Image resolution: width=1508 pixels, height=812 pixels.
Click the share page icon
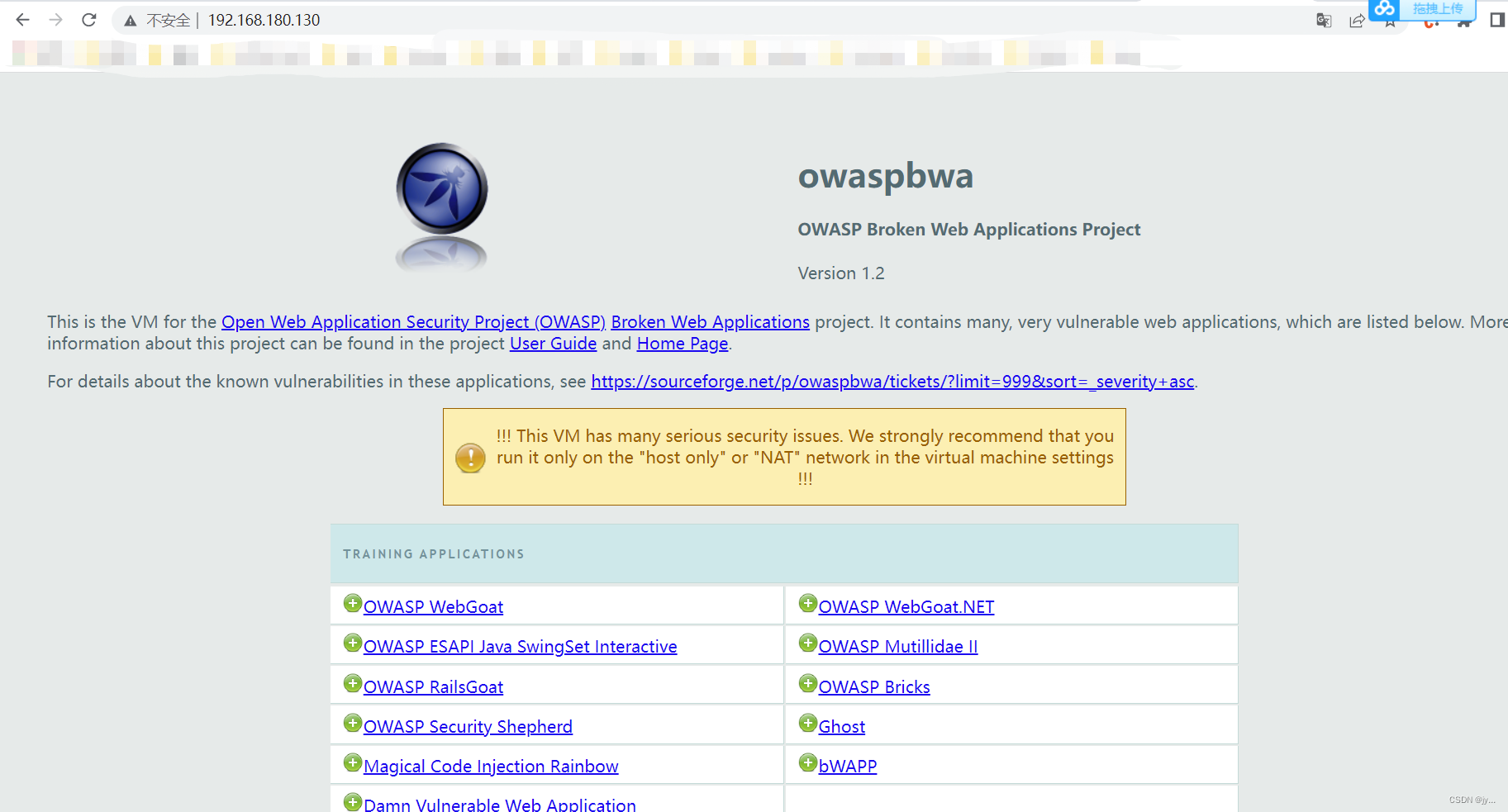coord(1357,21)
